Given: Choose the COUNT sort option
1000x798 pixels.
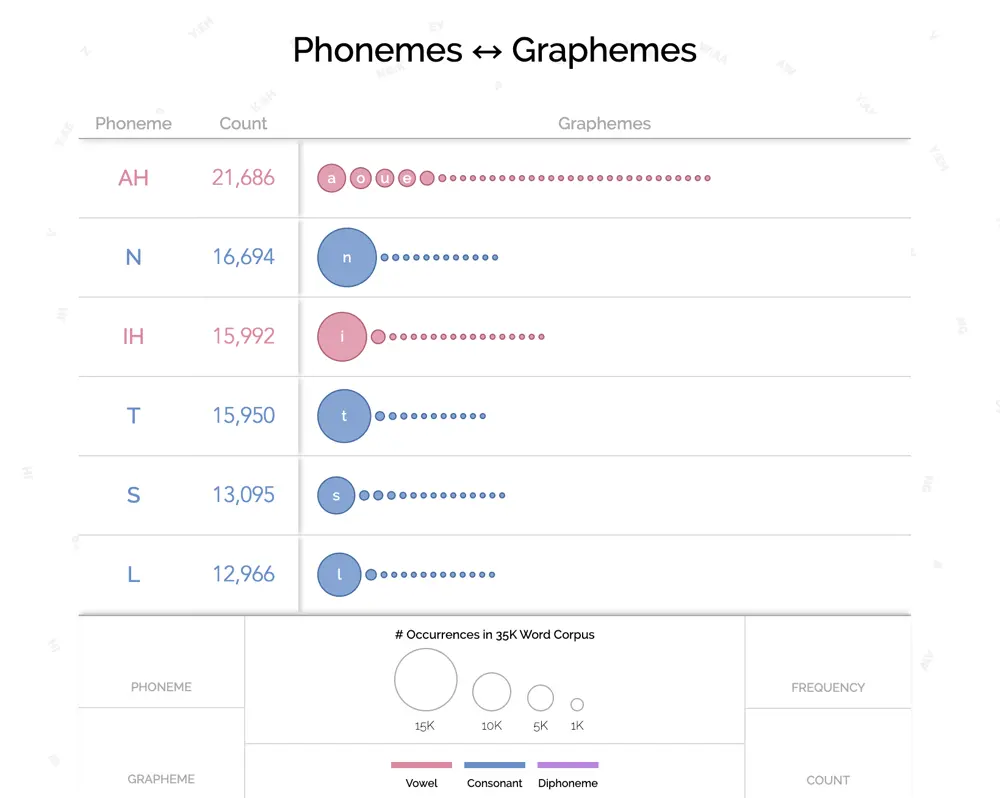Looking at the screenshot, I should (828, 780).
